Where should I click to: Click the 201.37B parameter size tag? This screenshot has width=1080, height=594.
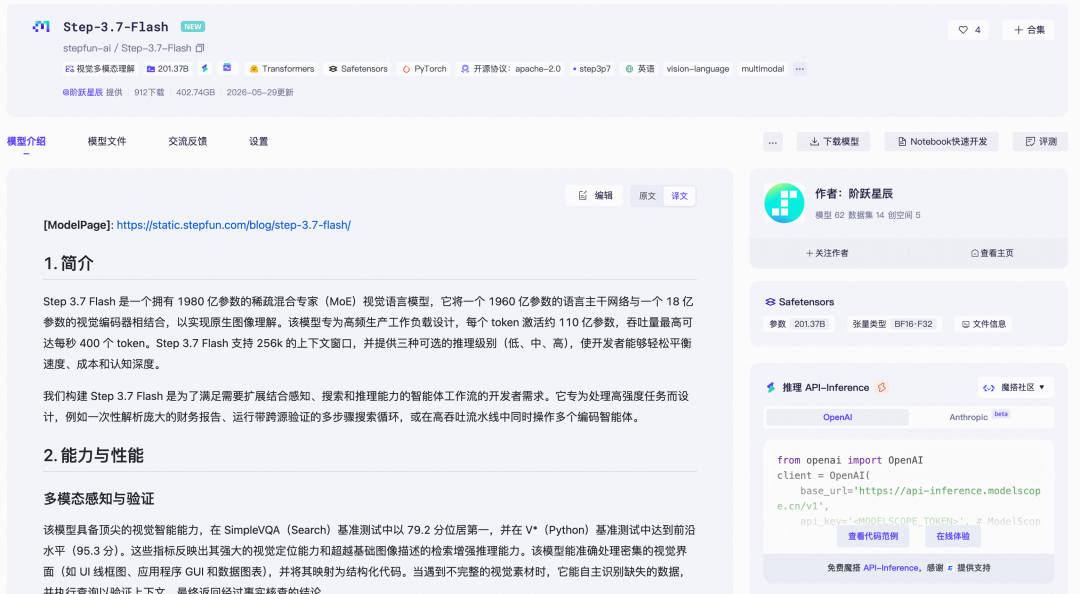pyautogui.click(x=167, y=69)
